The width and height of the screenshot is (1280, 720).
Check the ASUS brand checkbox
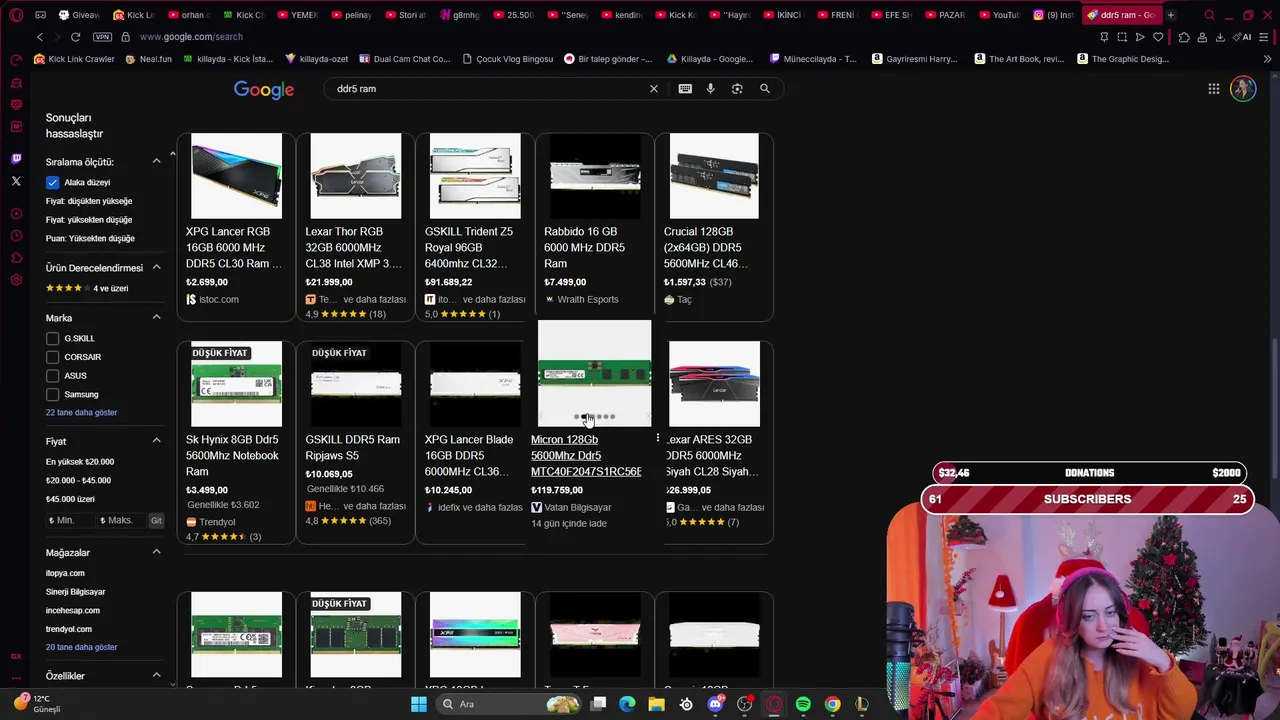pyautogui.click(x=52, y=376)
